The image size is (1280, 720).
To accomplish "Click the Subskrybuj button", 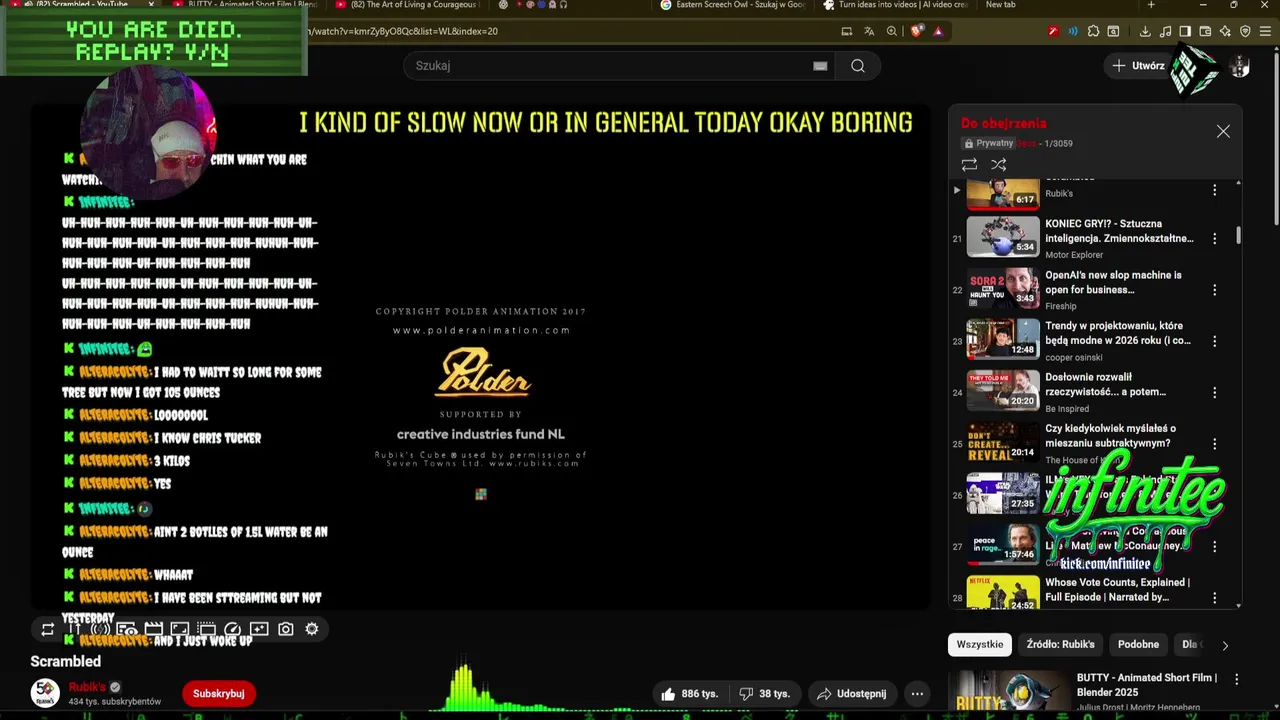I will click(218, 694).
